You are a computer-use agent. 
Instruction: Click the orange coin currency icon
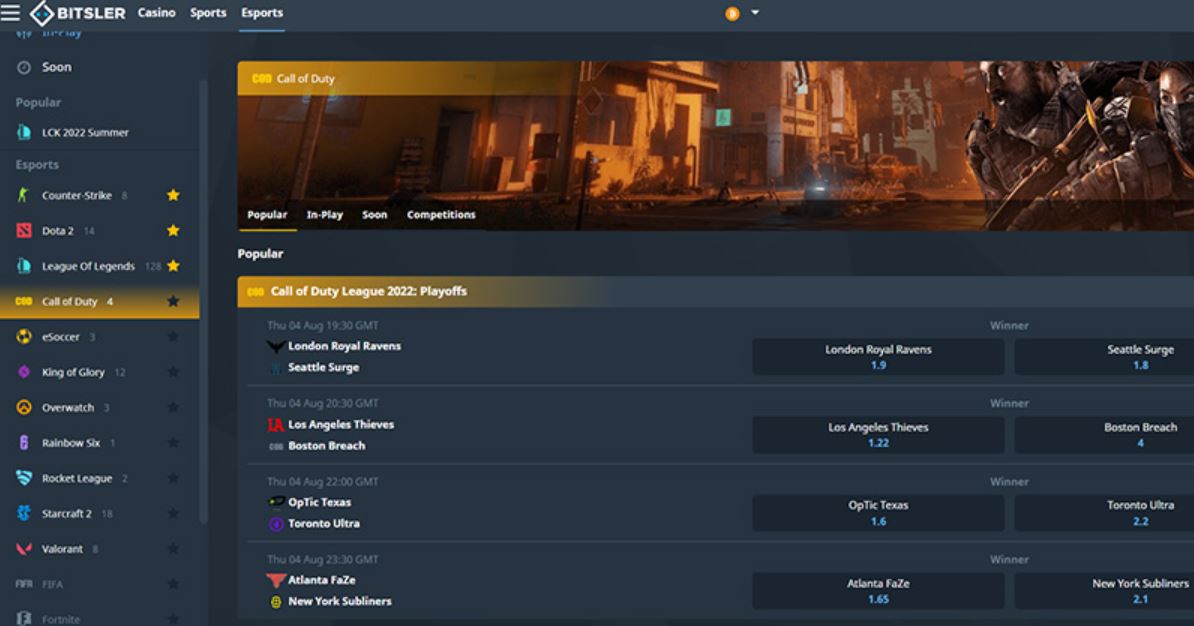tap(732, 13)
